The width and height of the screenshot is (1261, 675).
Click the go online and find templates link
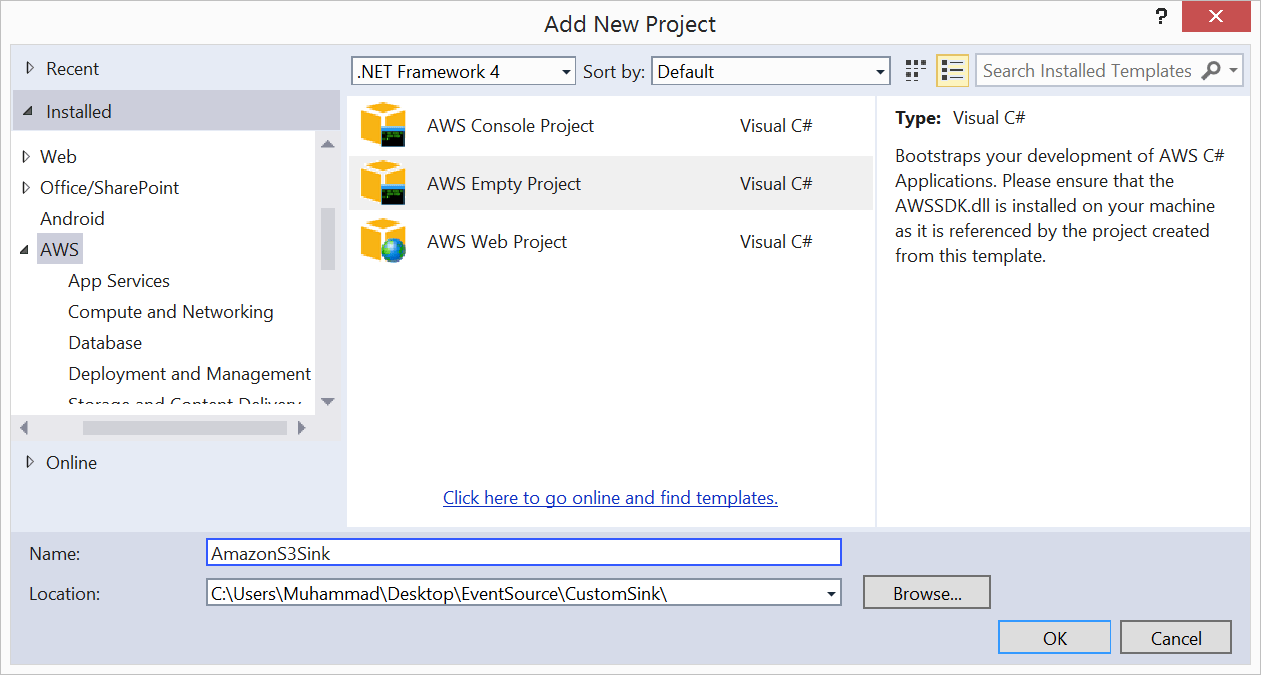(610, 497)
